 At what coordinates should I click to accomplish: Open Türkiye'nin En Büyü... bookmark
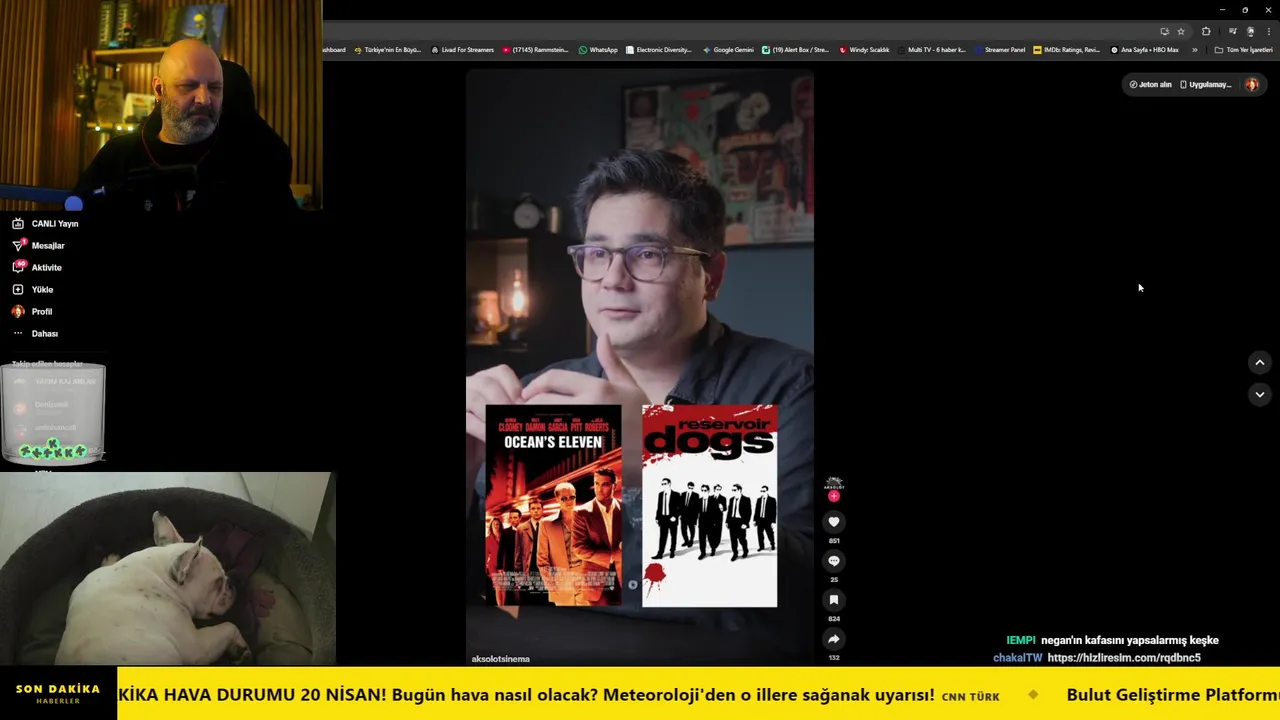pyautogui.click(x=388, y=50)
